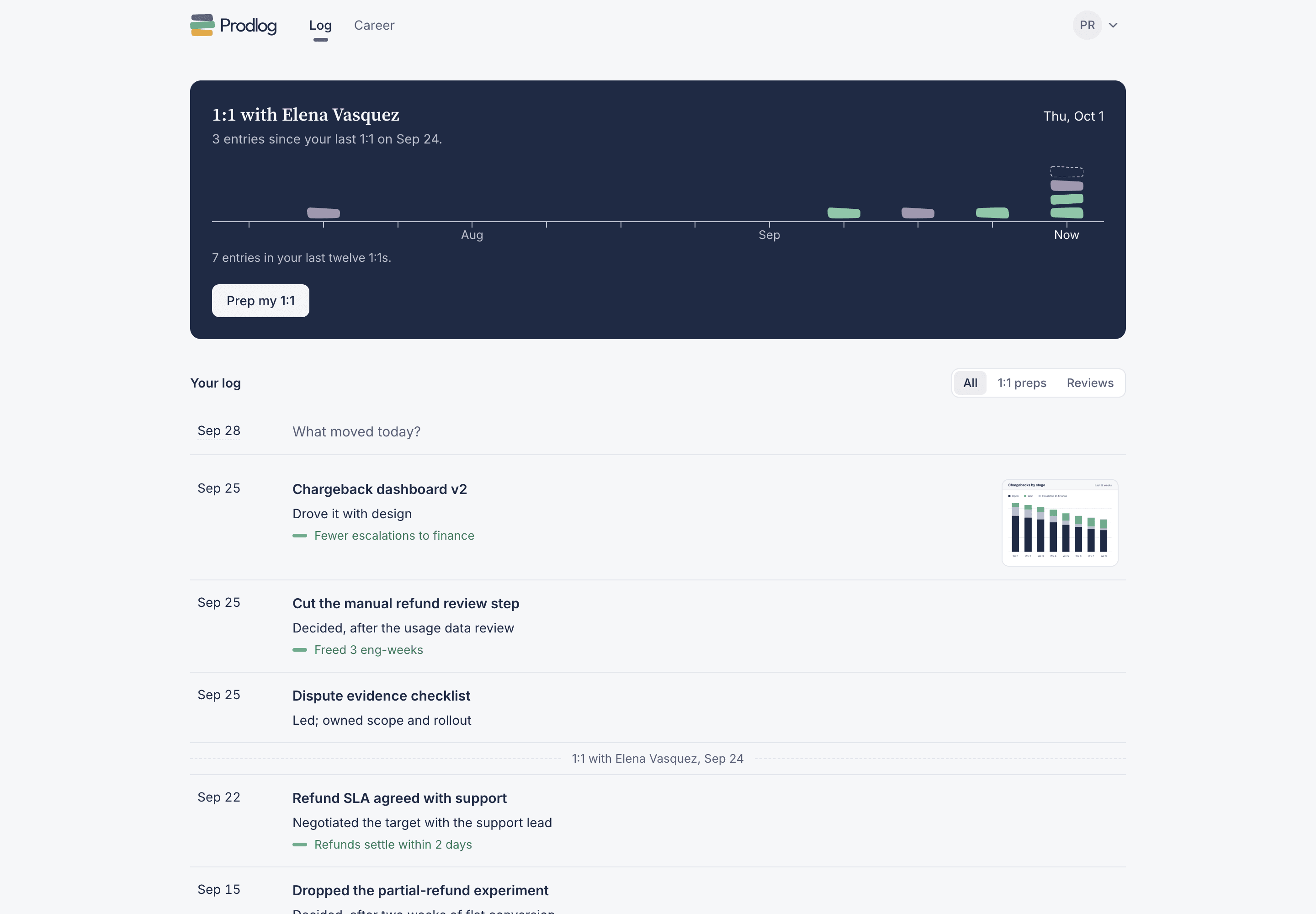The width and height of the screenshot is (1316, 914).
Task: Click 'Decided, after the usage data review'
Action: [x=403, y=628]
